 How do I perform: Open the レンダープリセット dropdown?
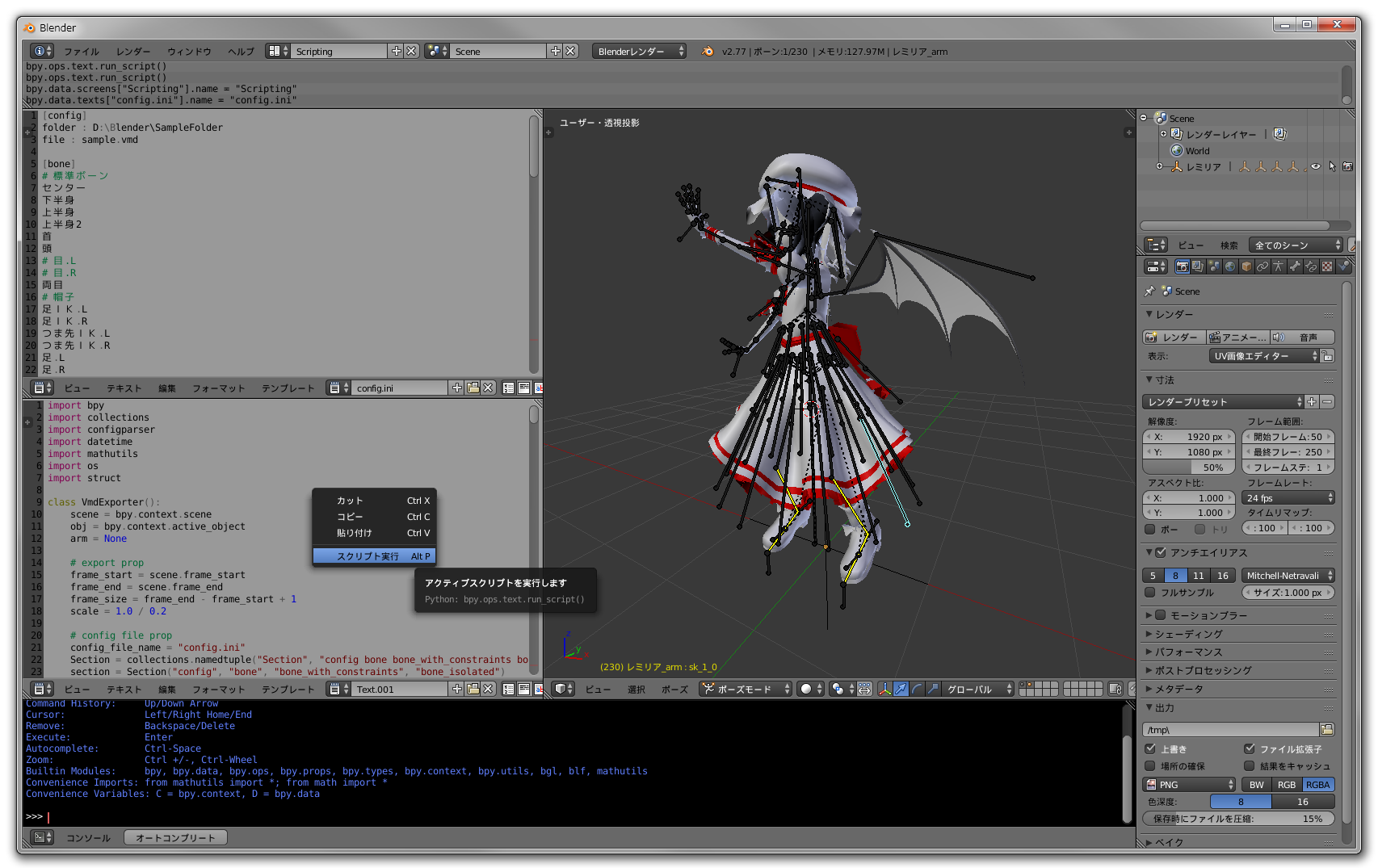(x=1223, y=402)
